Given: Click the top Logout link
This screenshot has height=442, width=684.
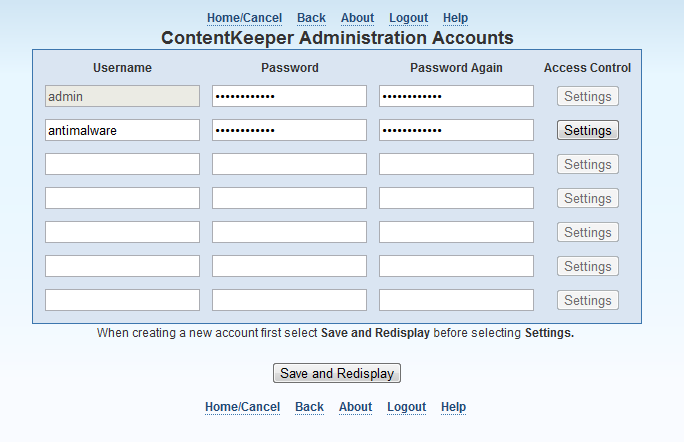Looking at the screenshot, I should pyautogui.click(x=408, y=18).
